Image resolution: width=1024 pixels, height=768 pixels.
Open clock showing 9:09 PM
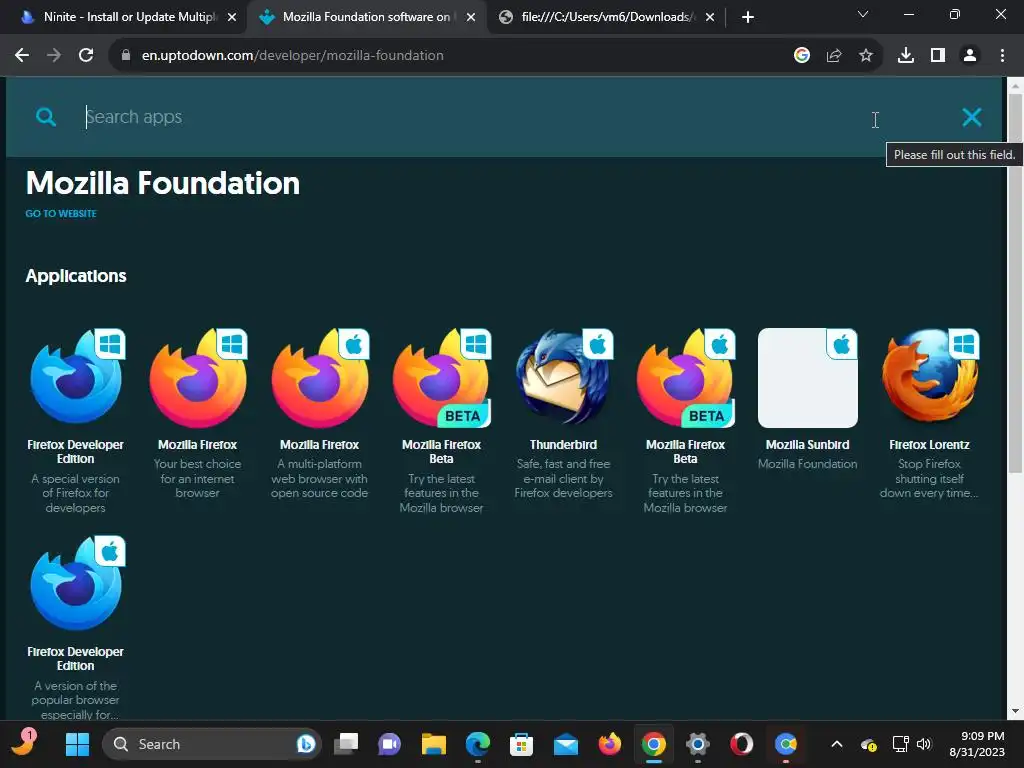[x=977, y=744]
